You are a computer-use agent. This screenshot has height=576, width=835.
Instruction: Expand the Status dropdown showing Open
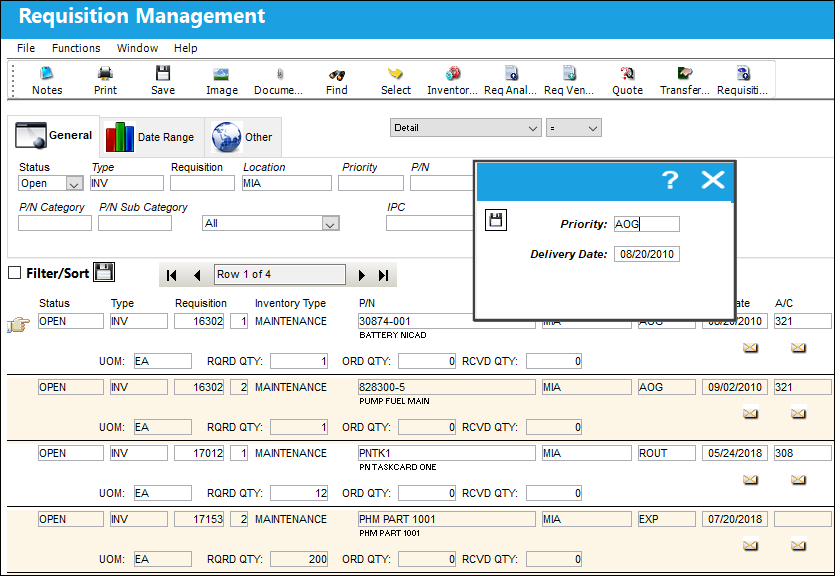click(75, 184)
